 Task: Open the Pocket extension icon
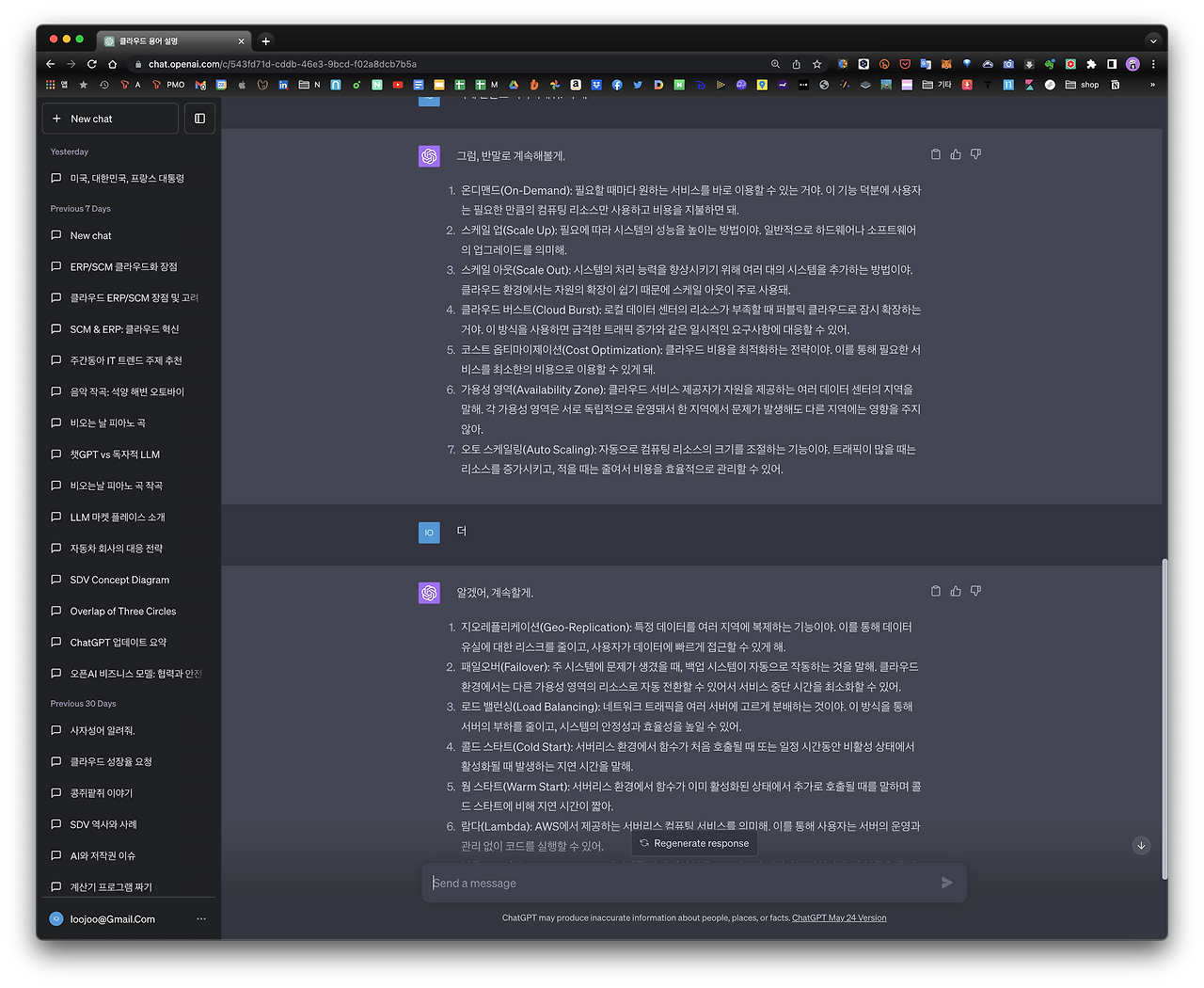(x=904, y=63)
